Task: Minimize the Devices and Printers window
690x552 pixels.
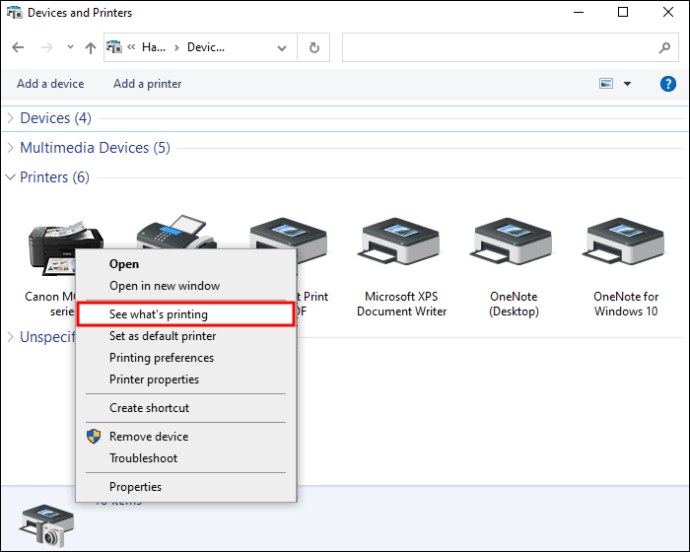Action: coord(579,12)
